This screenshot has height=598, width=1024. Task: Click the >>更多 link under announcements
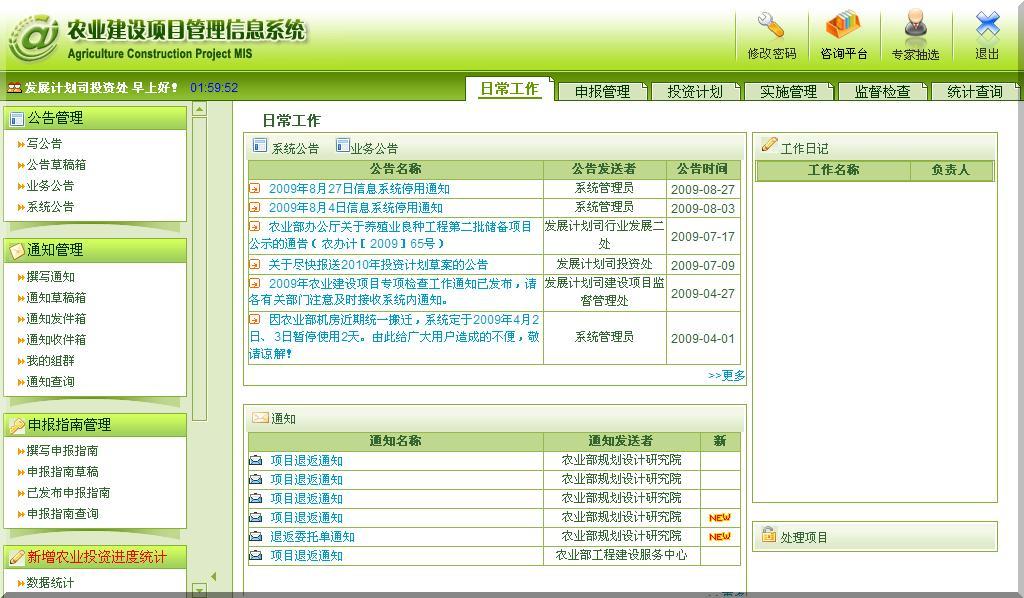coord(726,376)
